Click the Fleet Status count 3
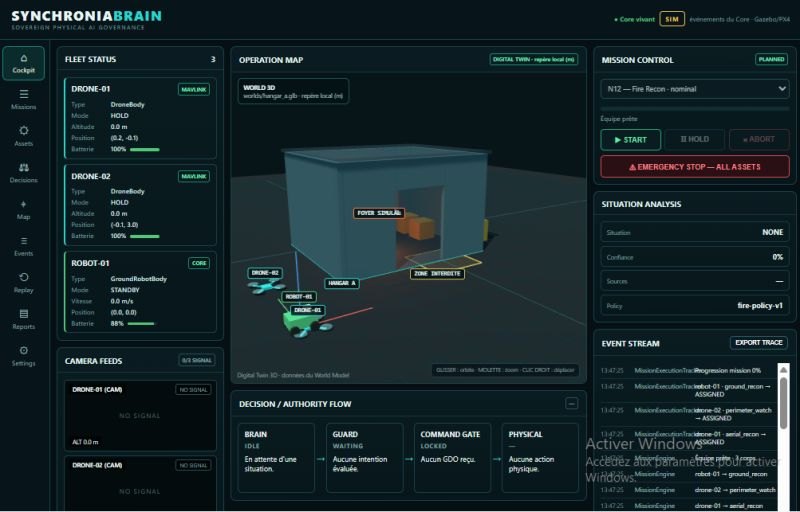This screenshot has width=800, height=512. (x=213, y=60)
